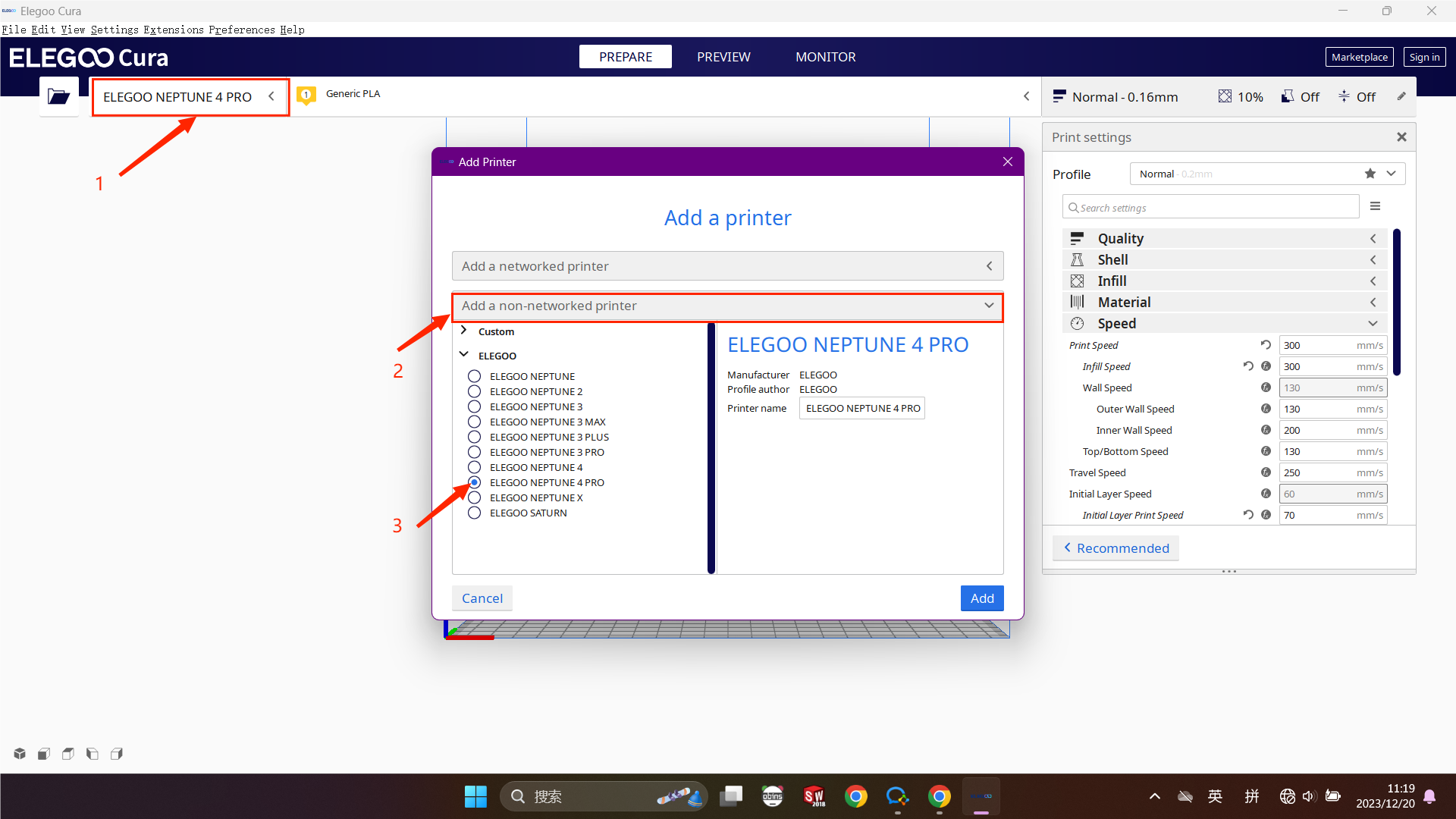Image resolution: width=1456 pixels, height=819 pixels.
Task: Click the Printer name input field
Action: click(x=861, y=408)
